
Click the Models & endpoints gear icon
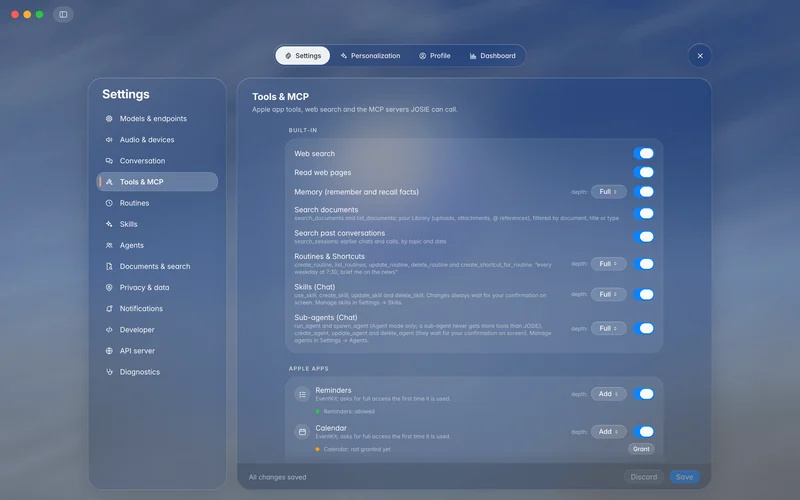pyautogui.click(x=109, y=118)
